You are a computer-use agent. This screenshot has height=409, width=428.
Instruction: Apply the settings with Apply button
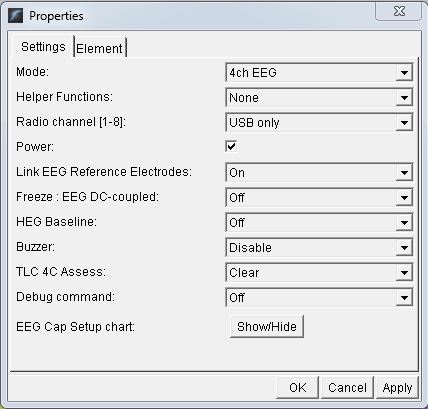tap(397, 387)
